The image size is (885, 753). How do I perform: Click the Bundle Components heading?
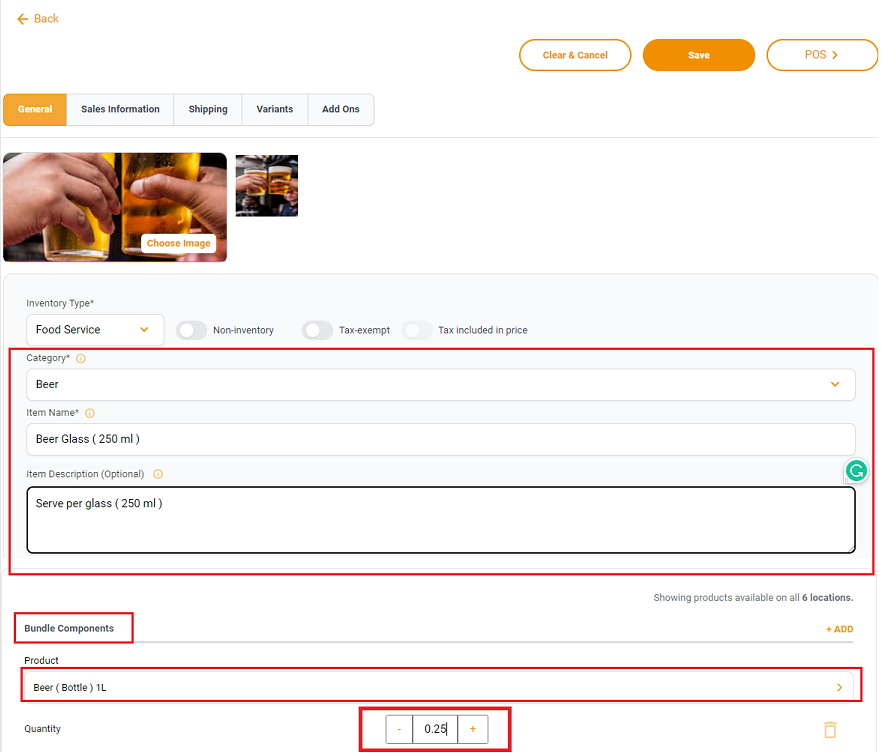(x=69, y=629)
